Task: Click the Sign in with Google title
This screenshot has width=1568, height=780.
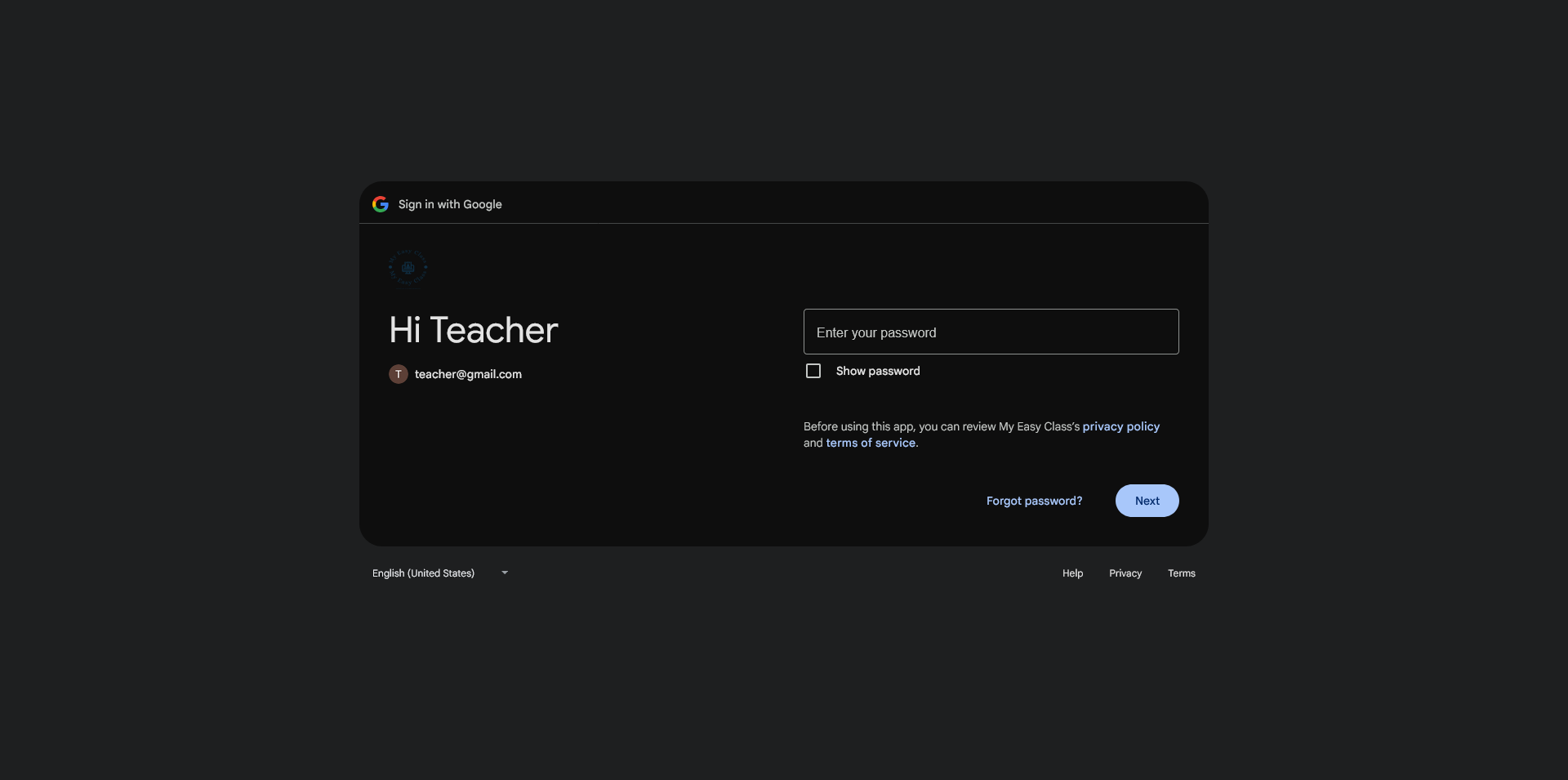Action: point(450,204)
